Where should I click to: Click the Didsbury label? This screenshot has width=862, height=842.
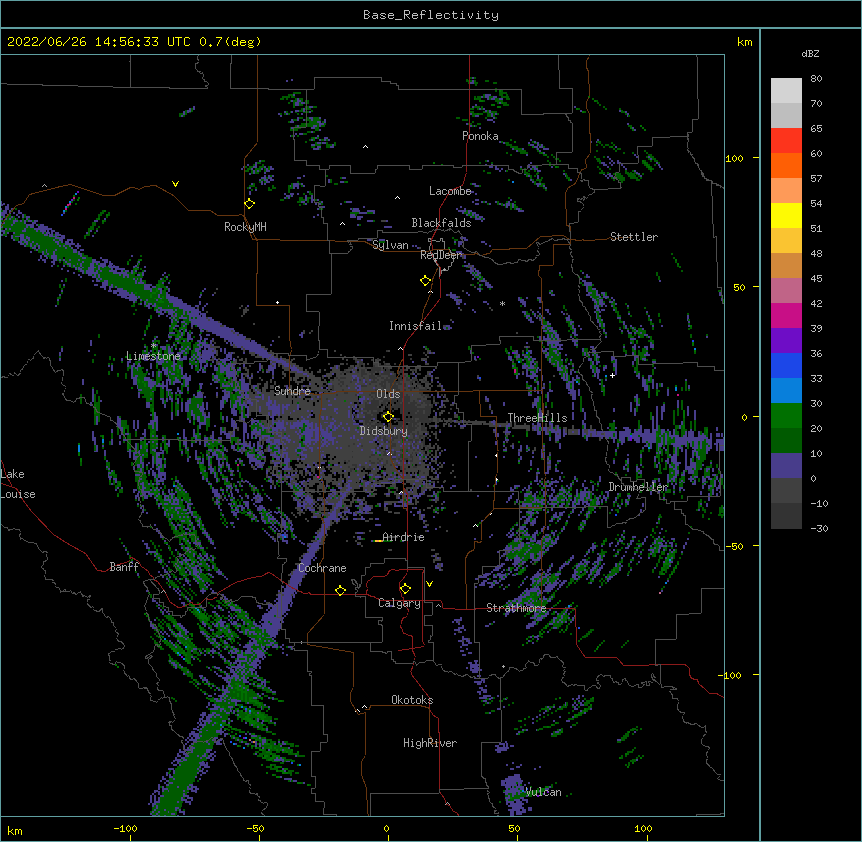[x=383, y=431]
